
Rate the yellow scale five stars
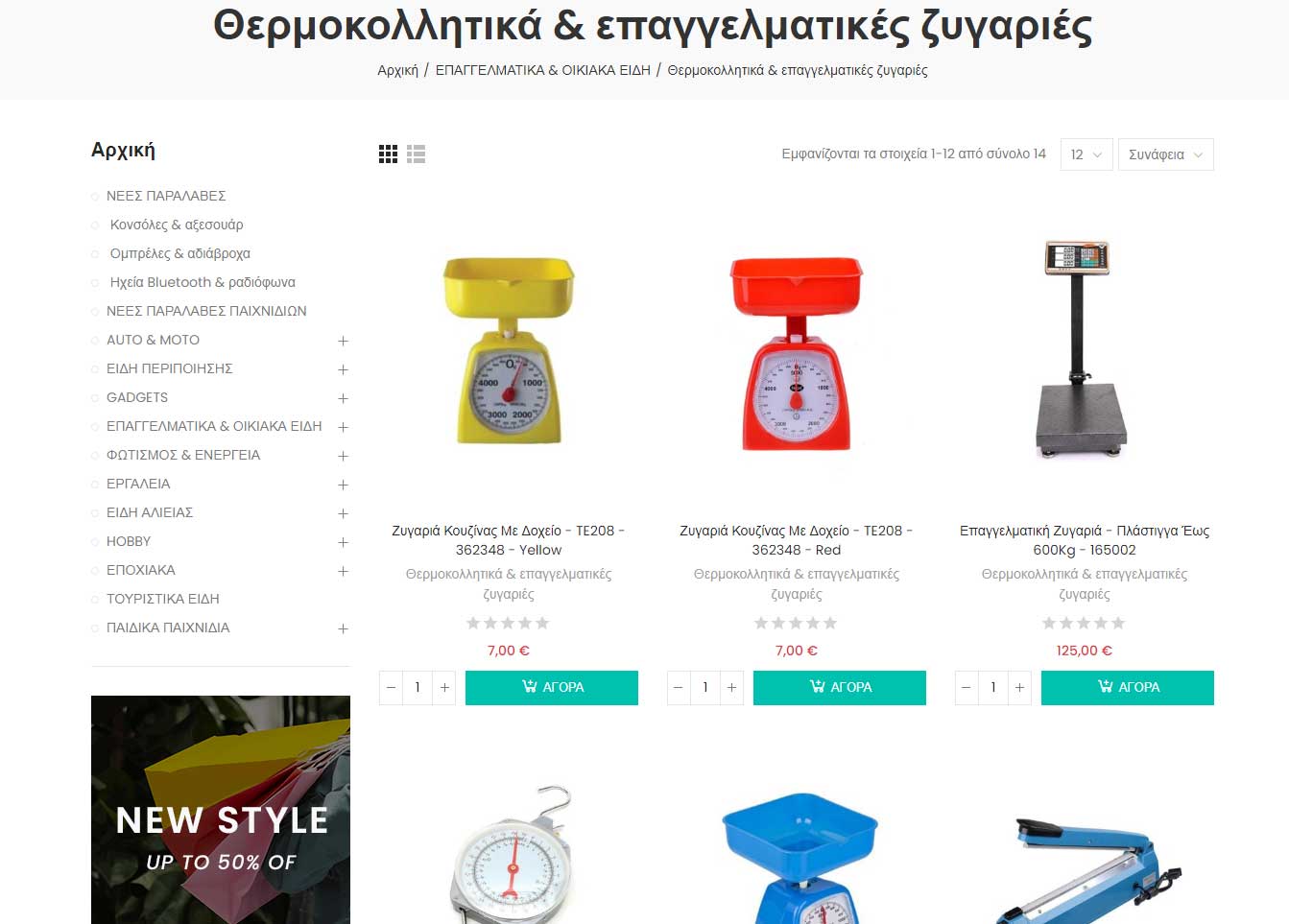(x=542, y=624)
